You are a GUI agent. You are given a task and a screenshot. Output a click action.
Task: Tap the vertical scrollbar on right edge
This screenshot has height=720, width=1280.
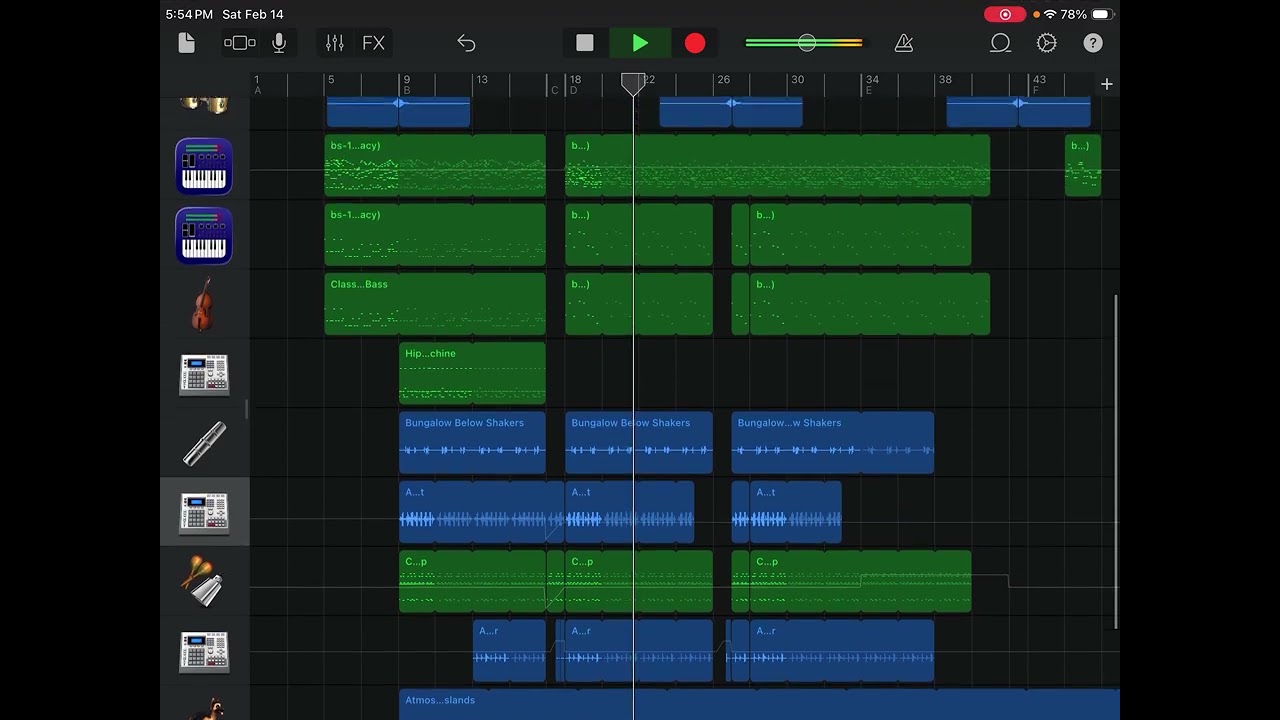pos(1116,462)
